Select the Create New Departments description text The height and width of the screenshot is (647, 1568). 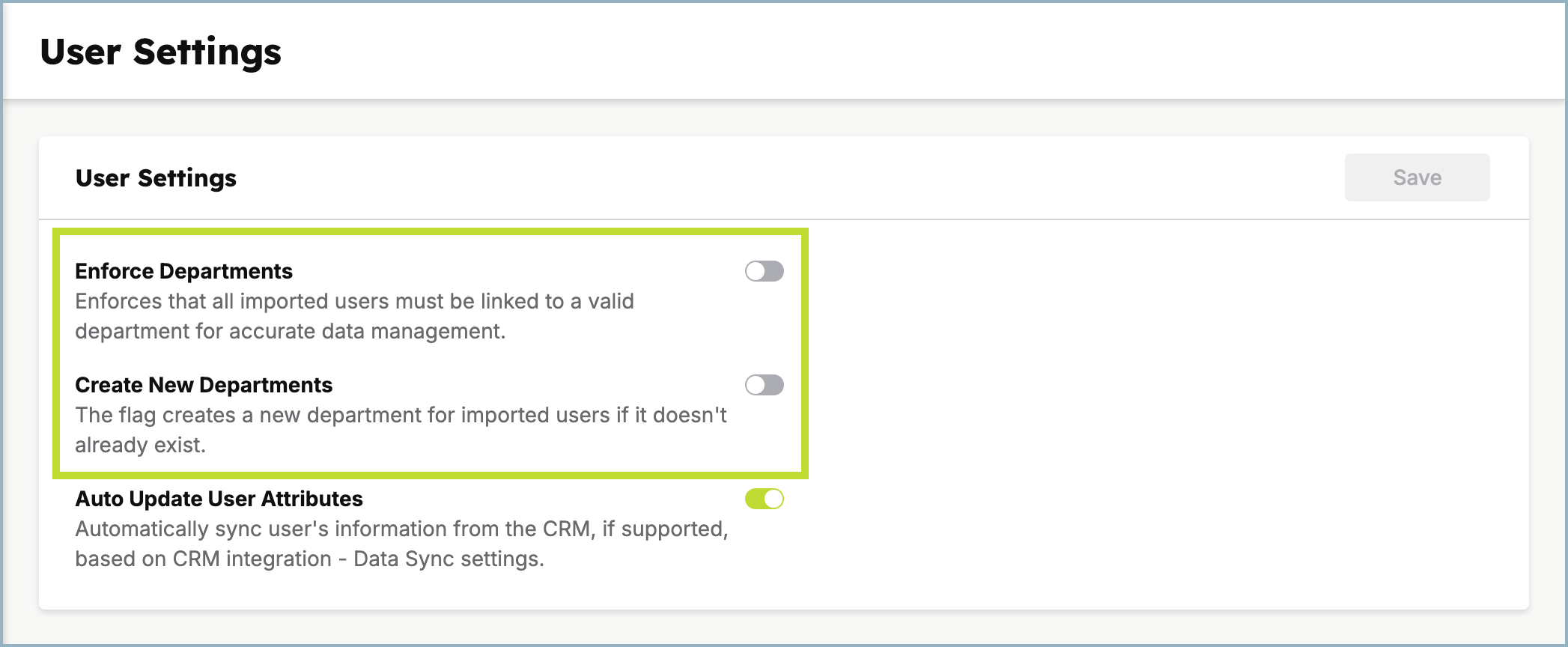coord(401,430)
